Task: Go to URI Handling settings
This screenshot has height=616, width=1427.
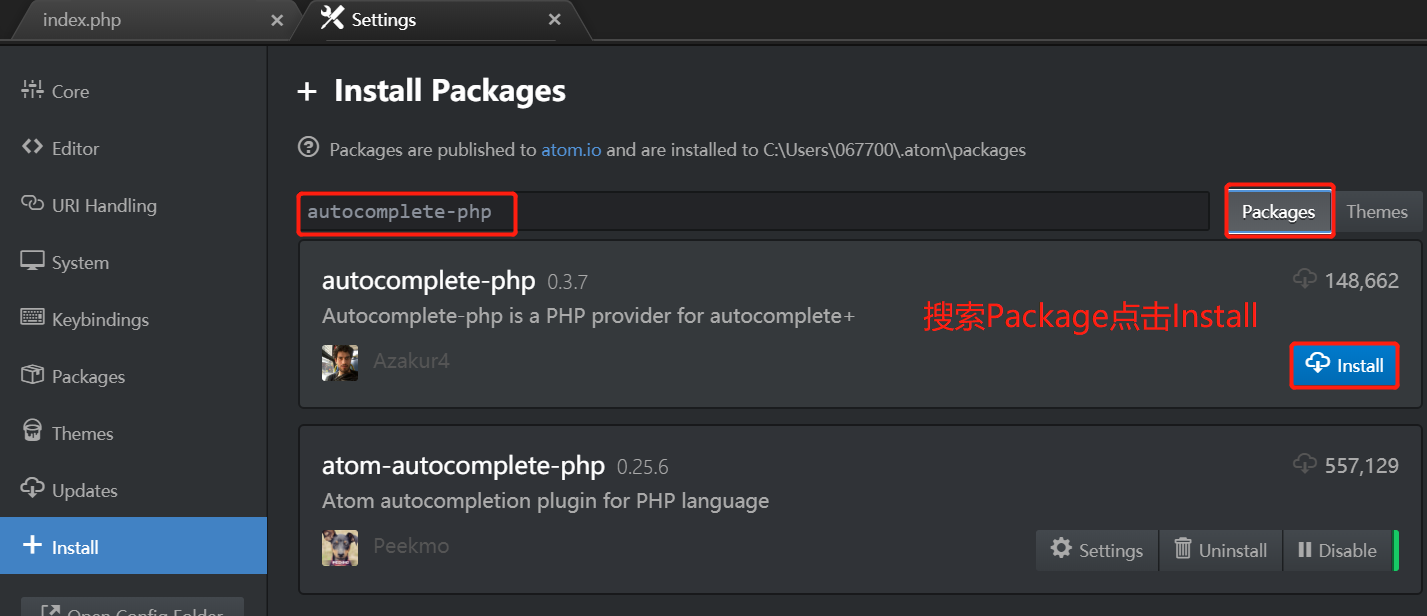Action: click(x=104, y=205)
